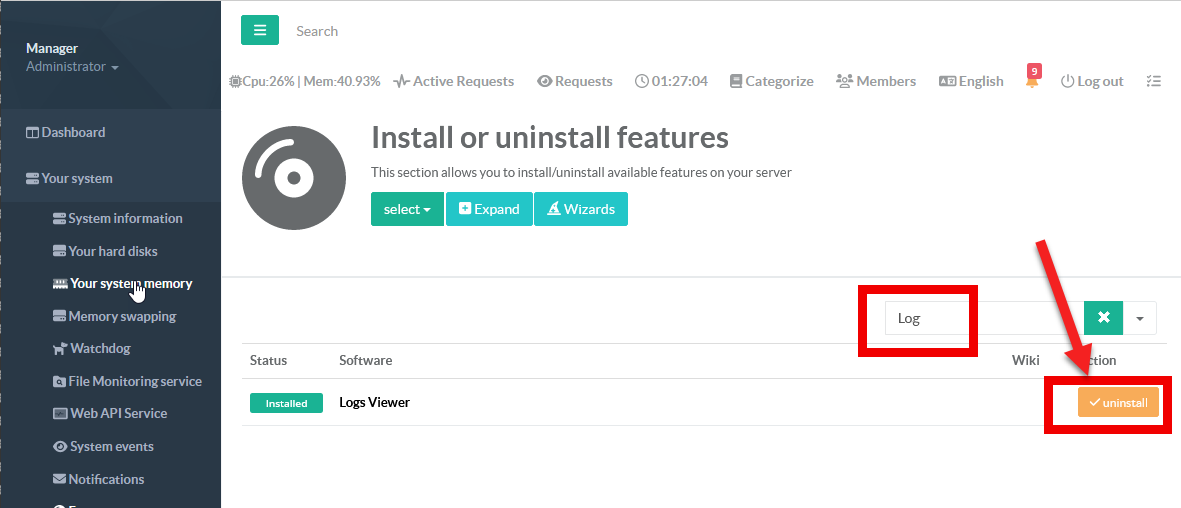
Task: Clear the search filter with X button
Action: click(1104, 317)
